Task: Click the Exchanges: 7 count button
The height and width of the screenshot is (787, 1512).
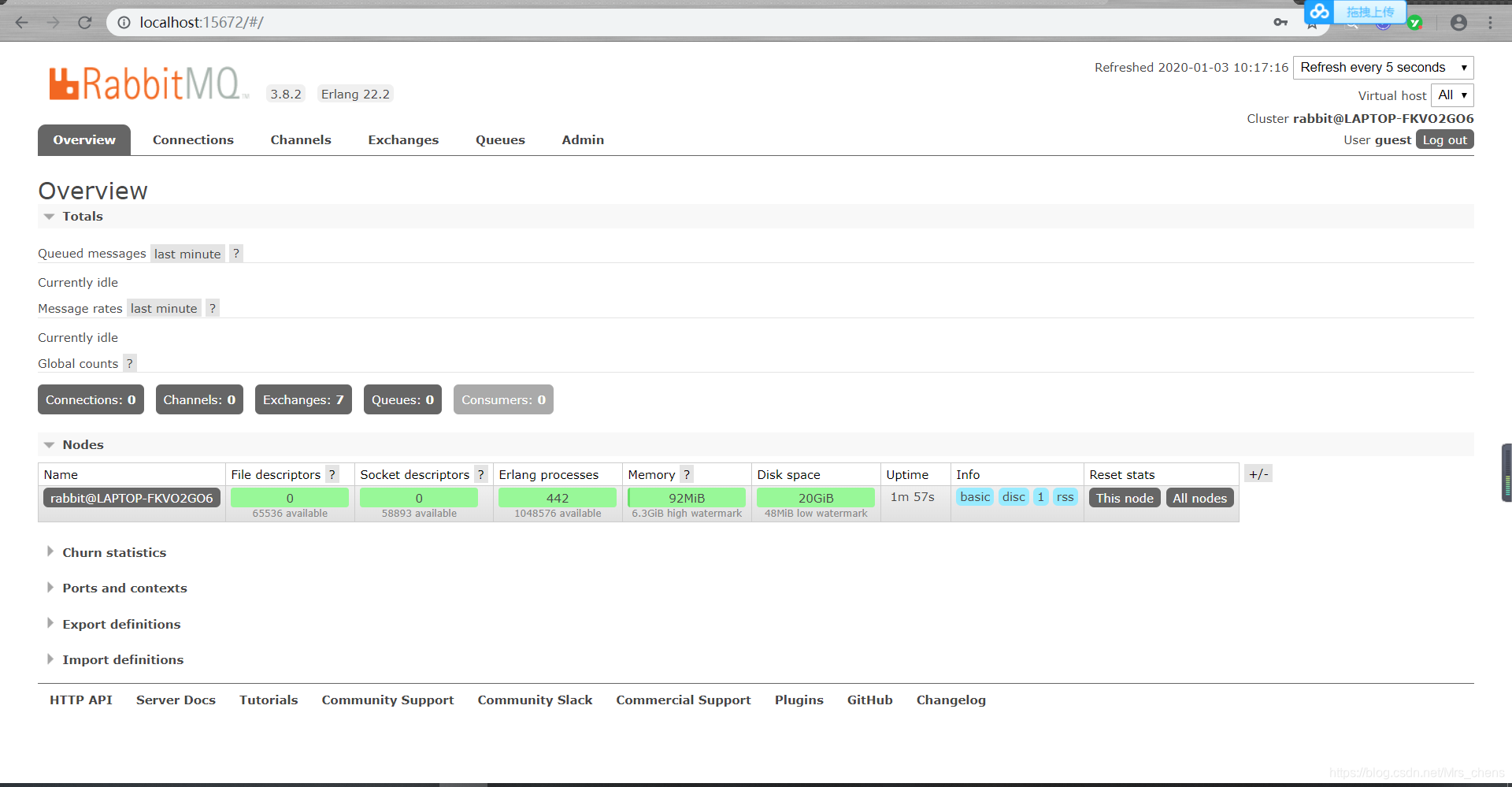Action: point(303,399)
